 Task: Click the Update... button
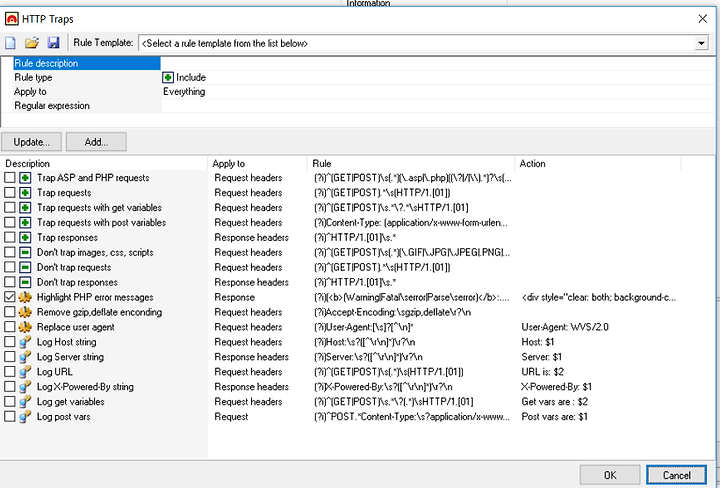pyautogui.click(x=32, y=142)
